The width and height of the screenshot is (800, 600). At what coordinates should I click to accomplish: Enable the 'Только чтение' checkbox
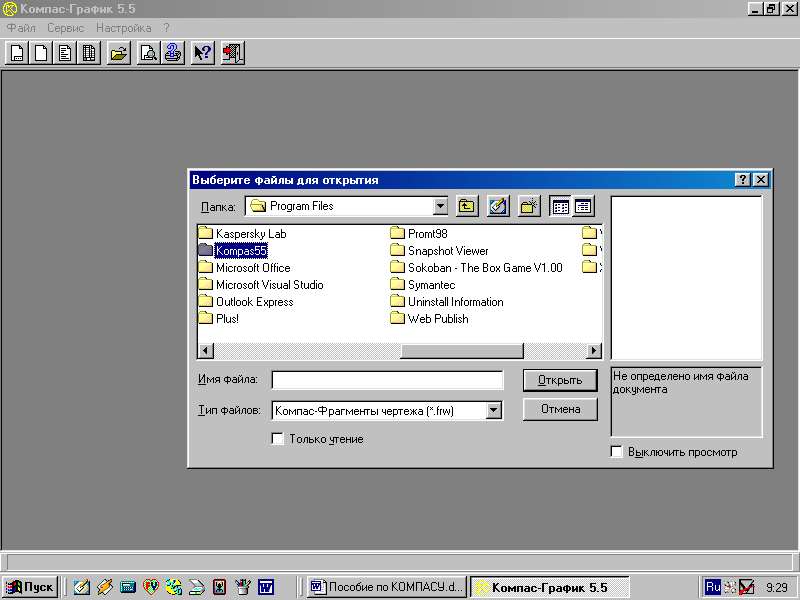tap(278, 439)
